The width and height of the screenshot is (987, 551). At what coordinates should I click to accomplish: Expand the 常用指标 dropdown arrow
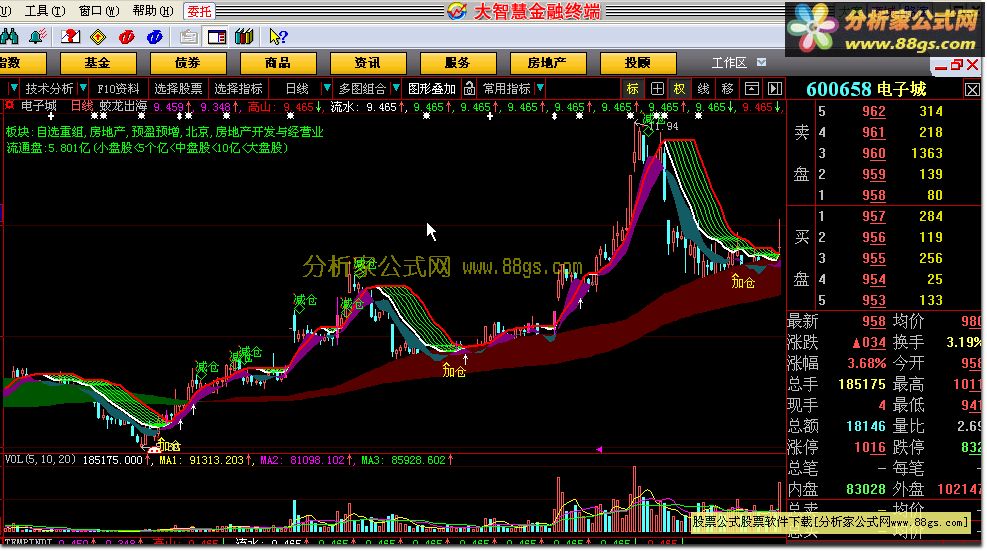click(540, 89)
